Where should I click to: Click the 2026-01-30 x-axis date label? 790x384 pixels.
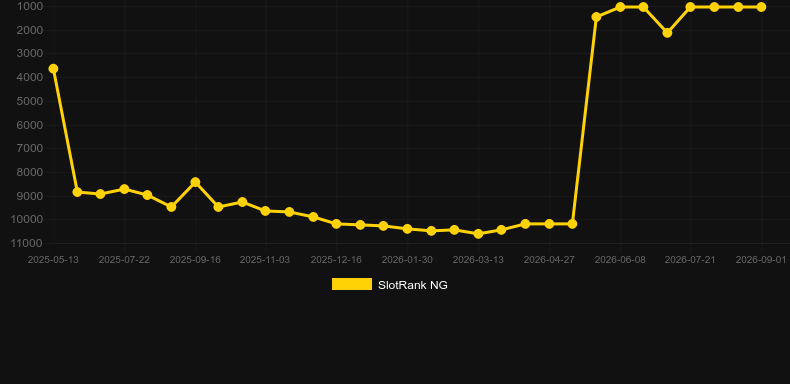pos(407,260)
